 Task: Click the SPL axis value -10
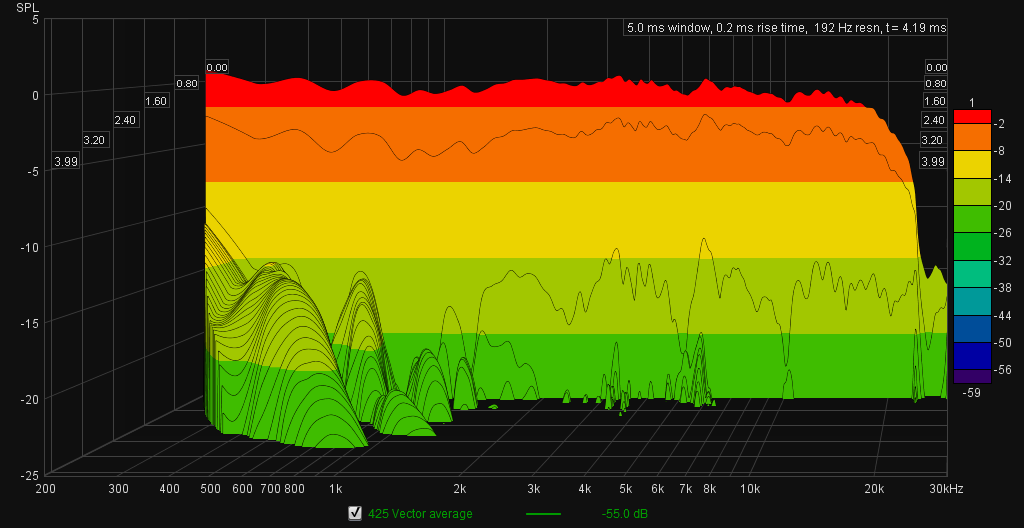pos(29,247)
